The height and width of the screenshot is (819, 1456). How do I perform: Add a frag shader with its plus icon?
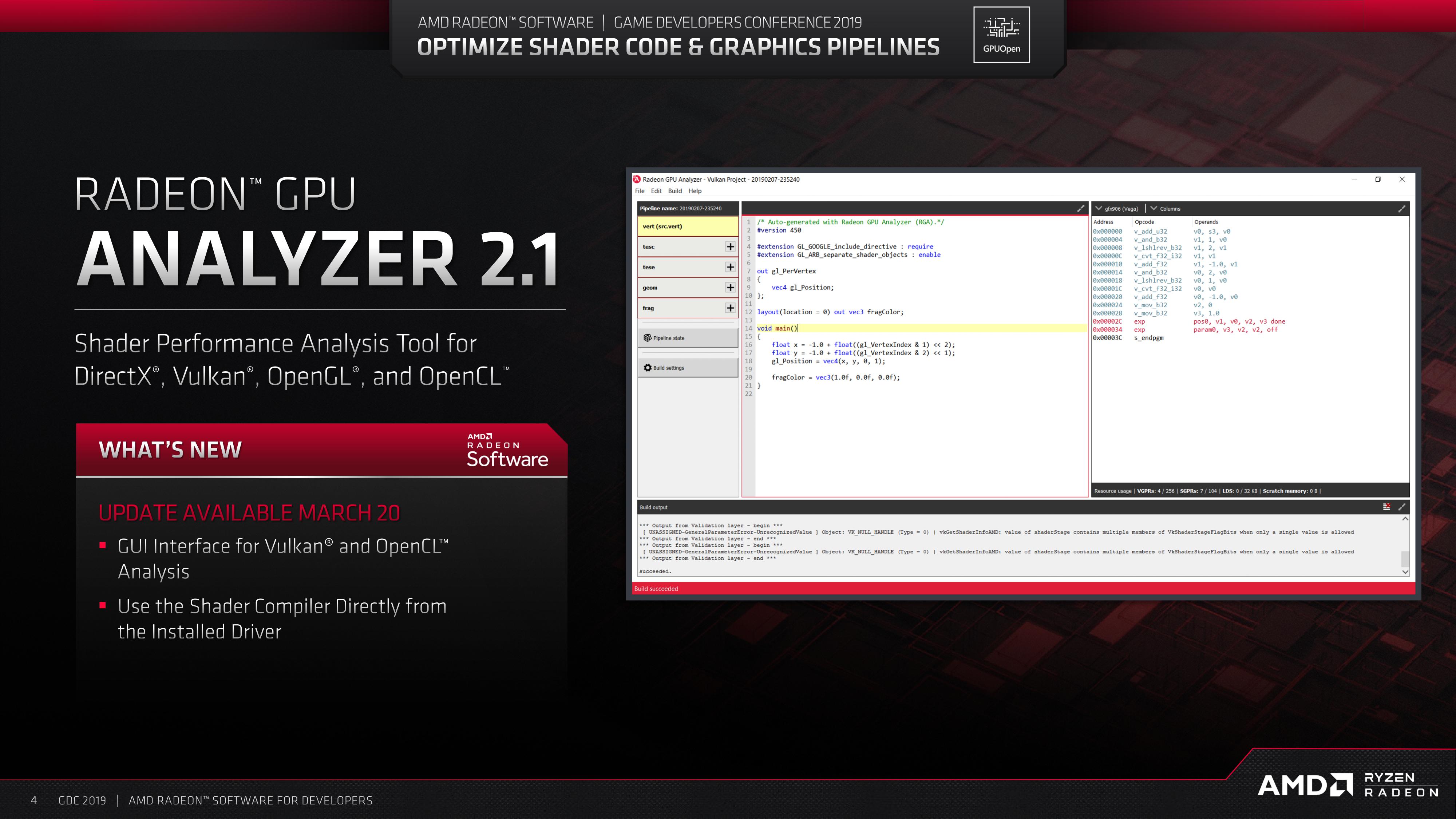coord(730,308)
